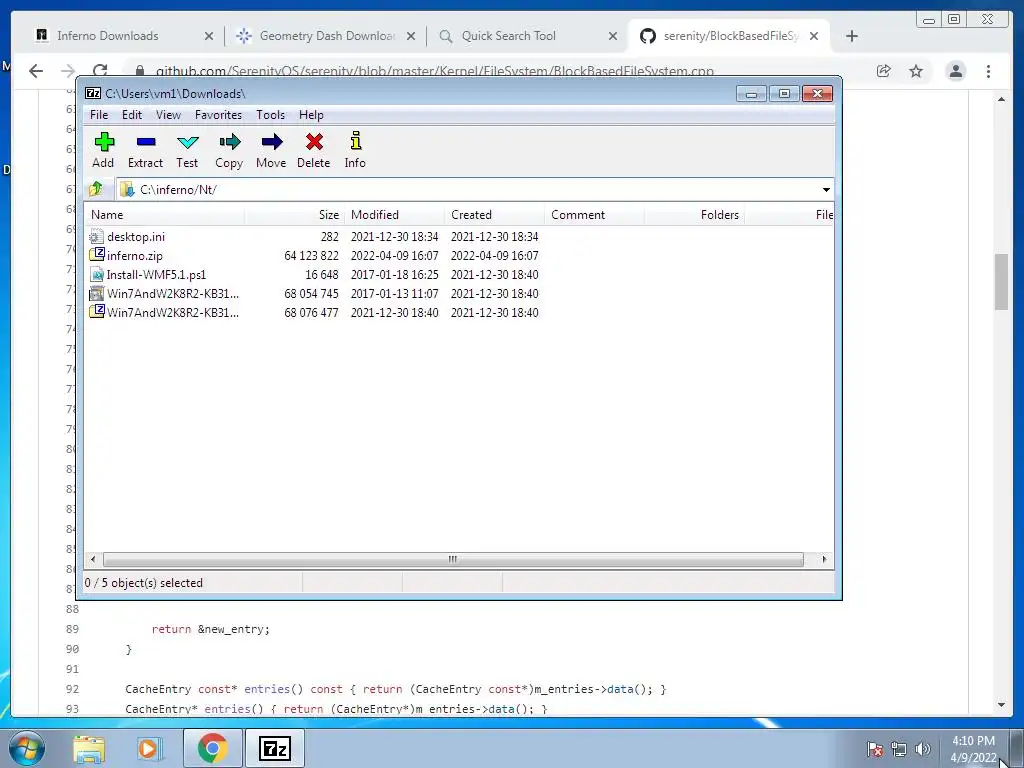Screen dimensions: 1024x768
Task: Open the View menu
Action: coord(168,115)
